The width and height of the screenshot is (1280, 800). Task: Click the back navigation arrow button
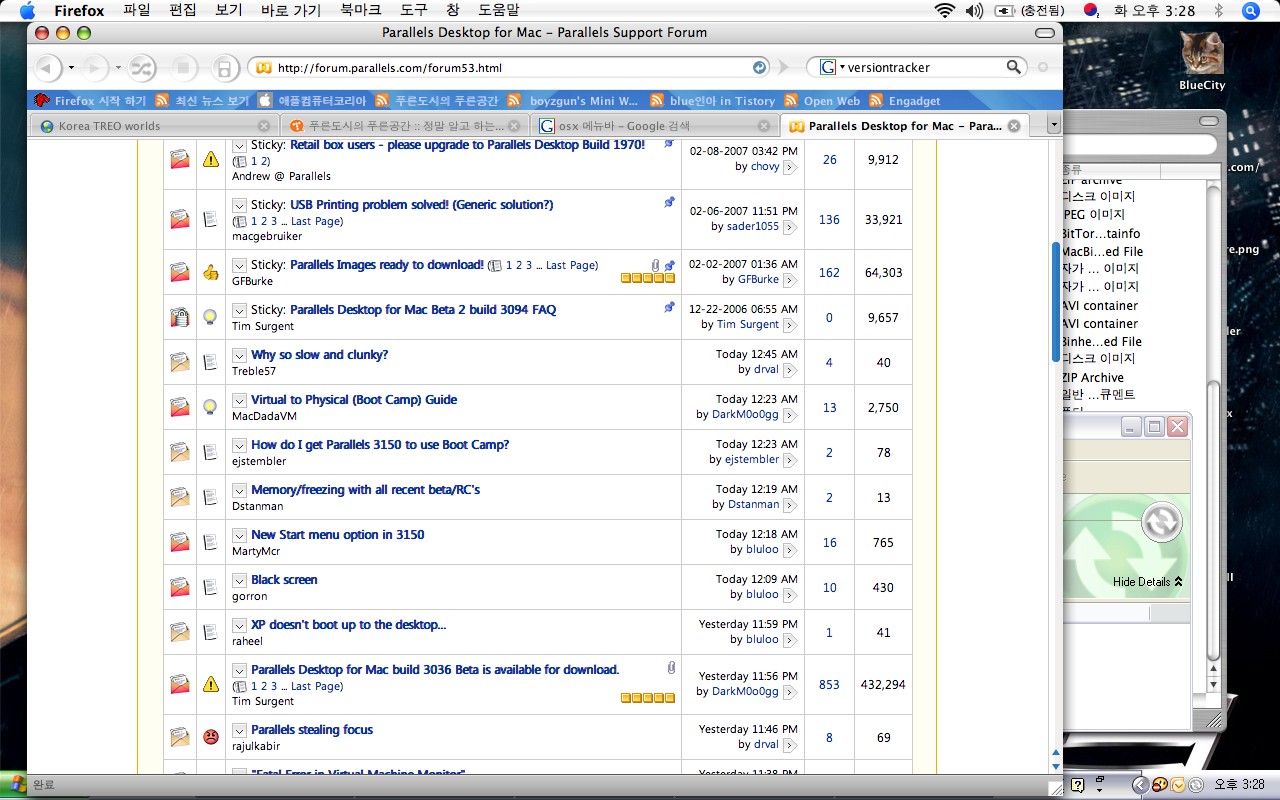click(x=48, y=68)
